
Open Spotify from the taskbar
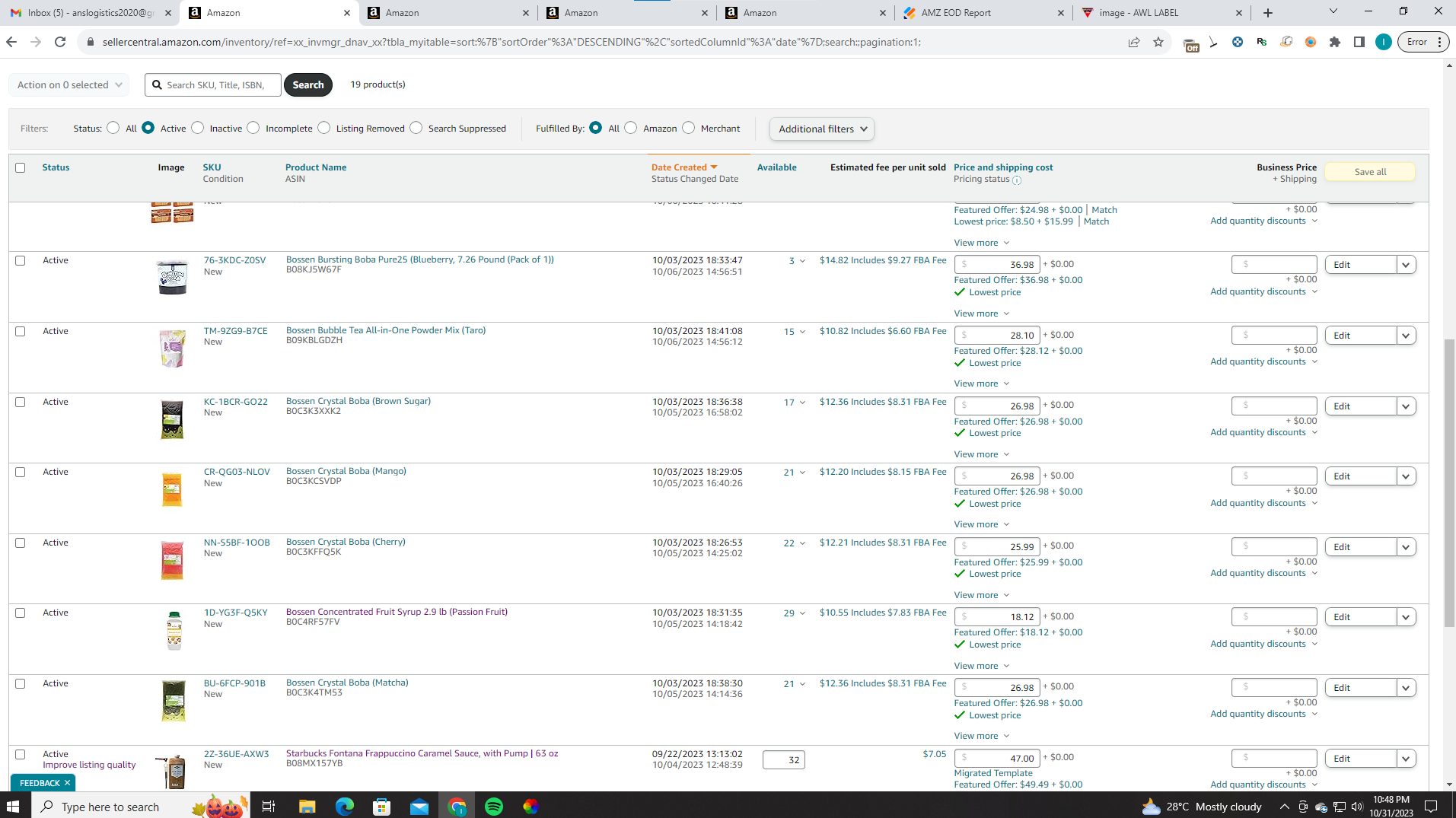pos(494,807)
